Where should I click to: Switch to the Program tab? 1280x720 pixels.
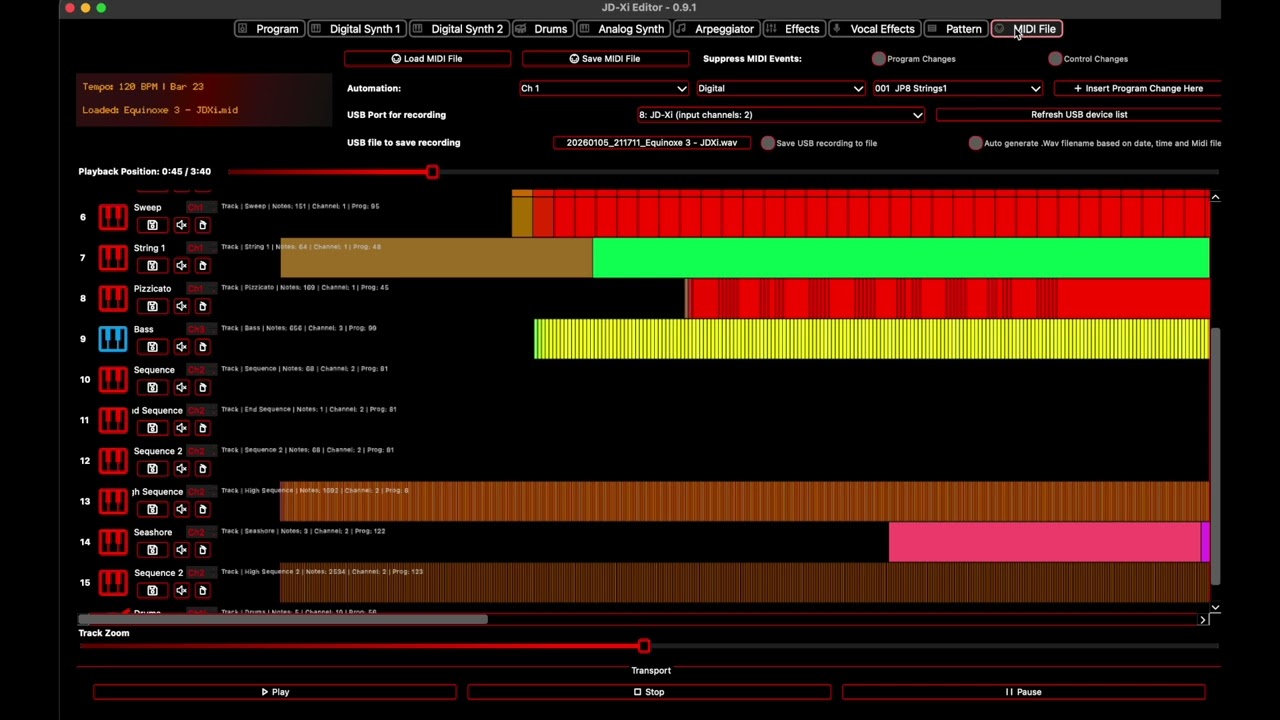click(268, 29)
